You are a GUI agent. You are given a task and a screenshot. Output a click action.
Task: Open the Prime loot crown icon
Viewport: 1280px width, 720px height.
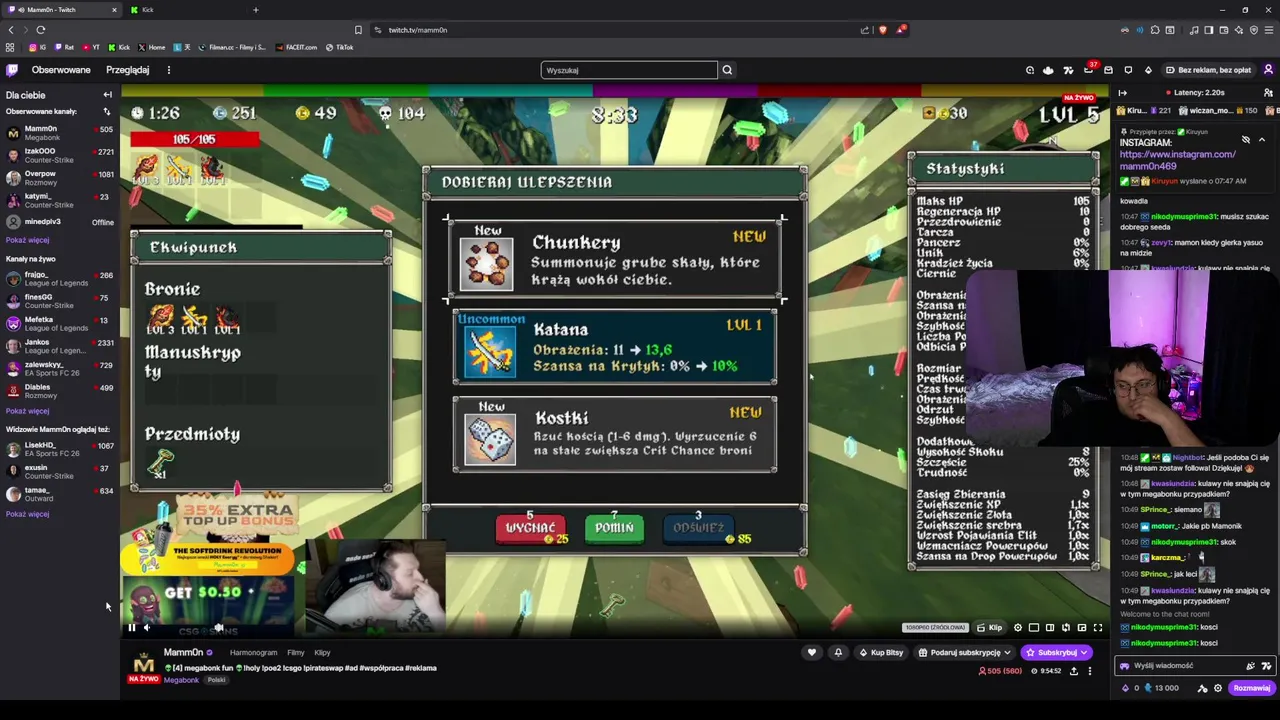coord(1048,70)
